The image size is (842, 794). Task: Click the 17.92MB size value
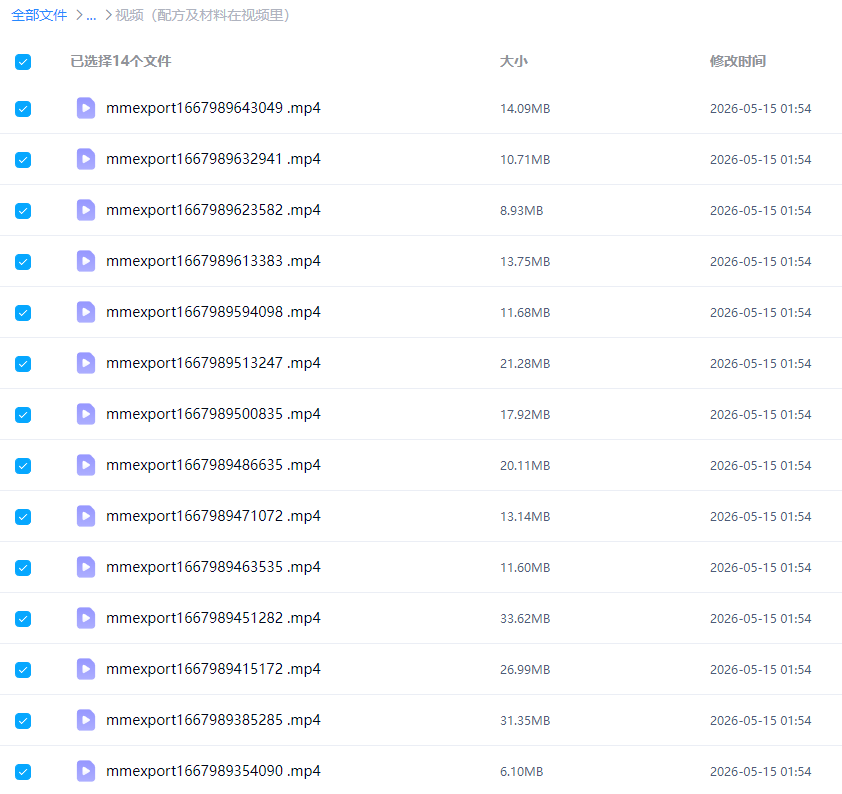(x=525, y=414)
